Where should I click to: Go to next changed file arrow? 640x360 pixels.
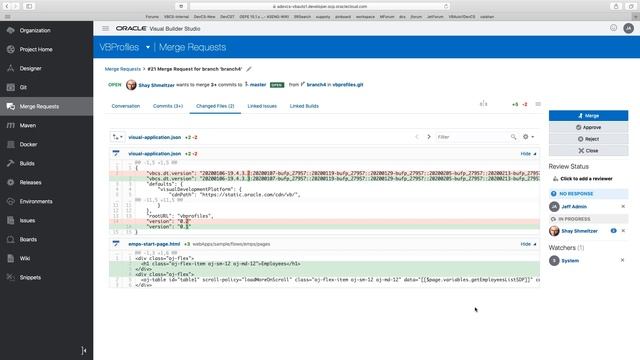pyautogui.click(x=429, y=137)
